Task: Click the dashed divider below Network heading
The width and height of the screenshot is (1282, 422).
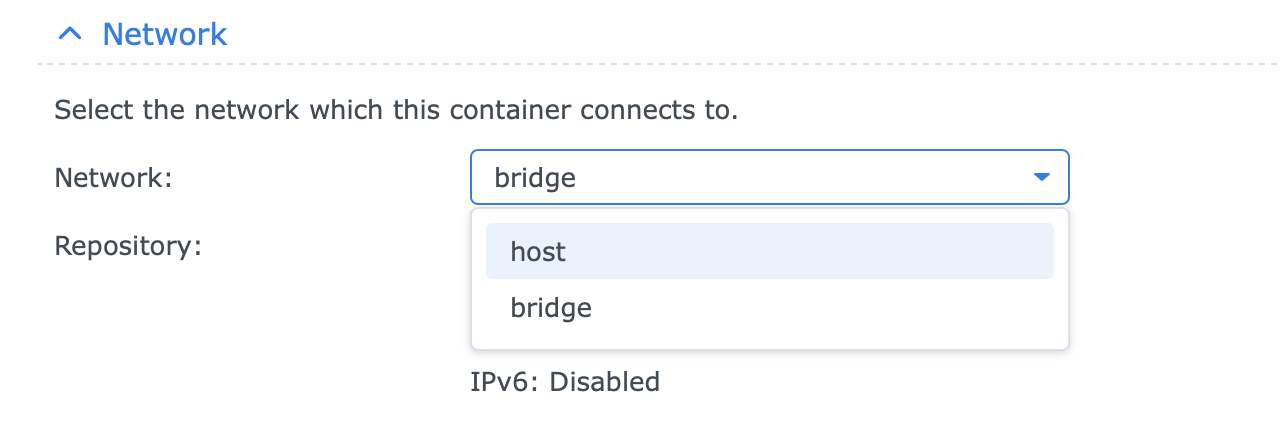Action: tap(640, 64)
